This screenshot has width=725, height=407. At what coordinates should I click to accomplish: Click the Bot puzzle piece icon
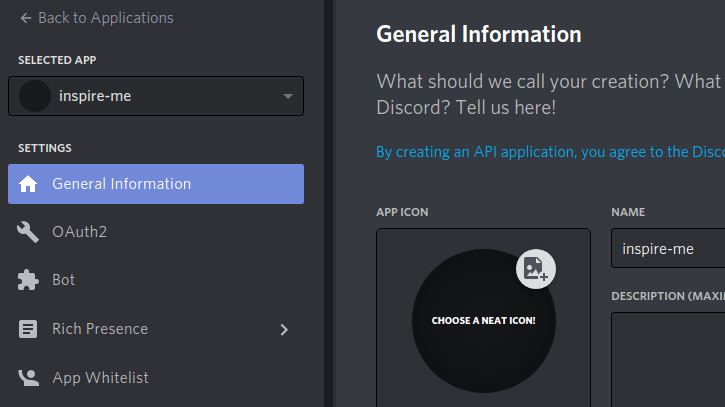[28, 280]
